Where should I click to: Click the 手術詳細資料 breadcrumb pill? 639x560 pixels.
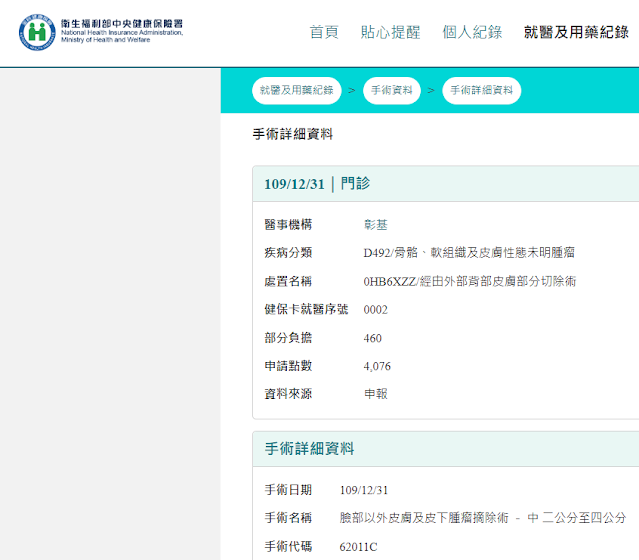[481, 91]
